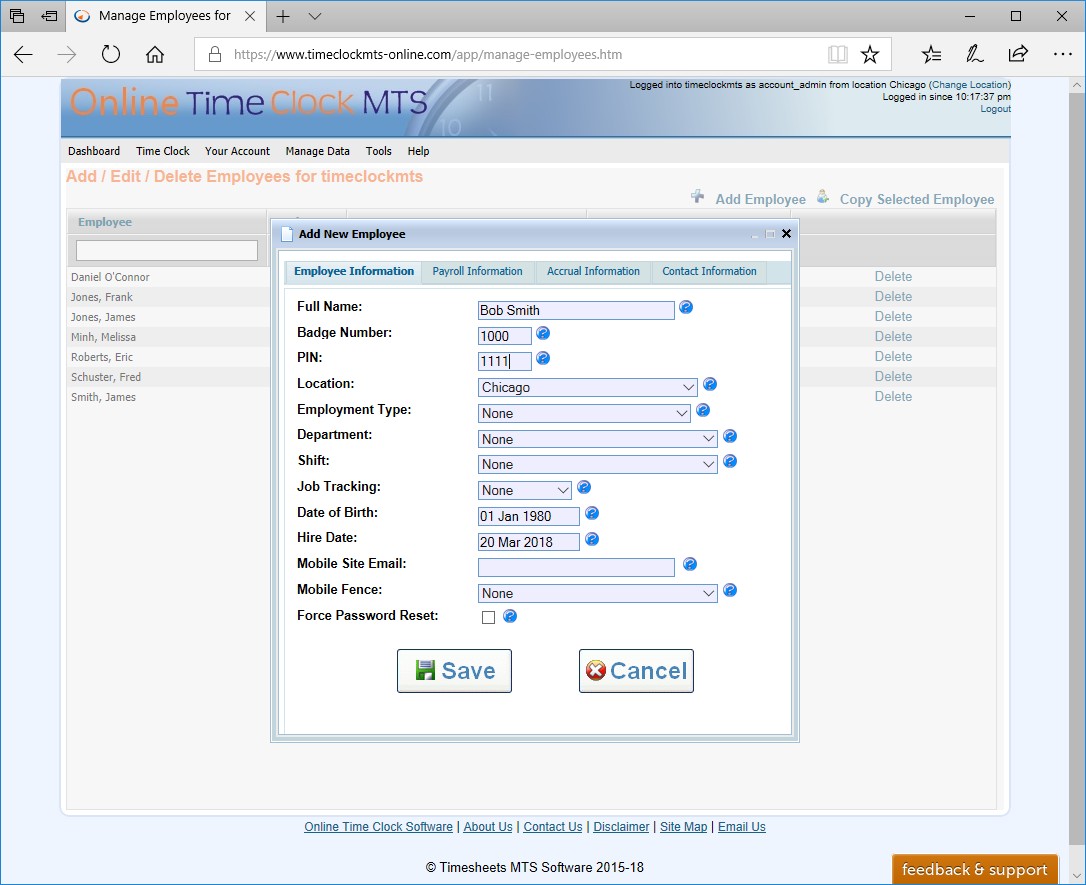Image resolution: width=1086 pixels, height=885 pixels.
Task: Click the browser refresh icon
Action: coord(111,54)
